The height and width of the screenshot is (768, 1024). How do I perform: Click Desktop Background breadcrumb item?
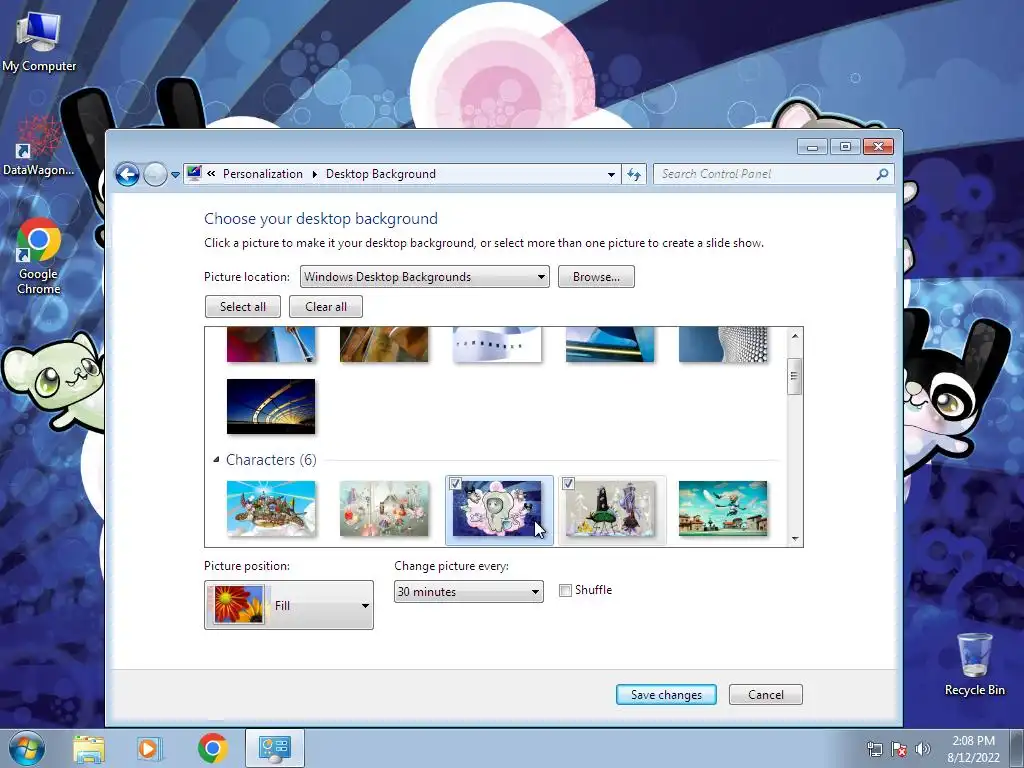click(381, 174)
